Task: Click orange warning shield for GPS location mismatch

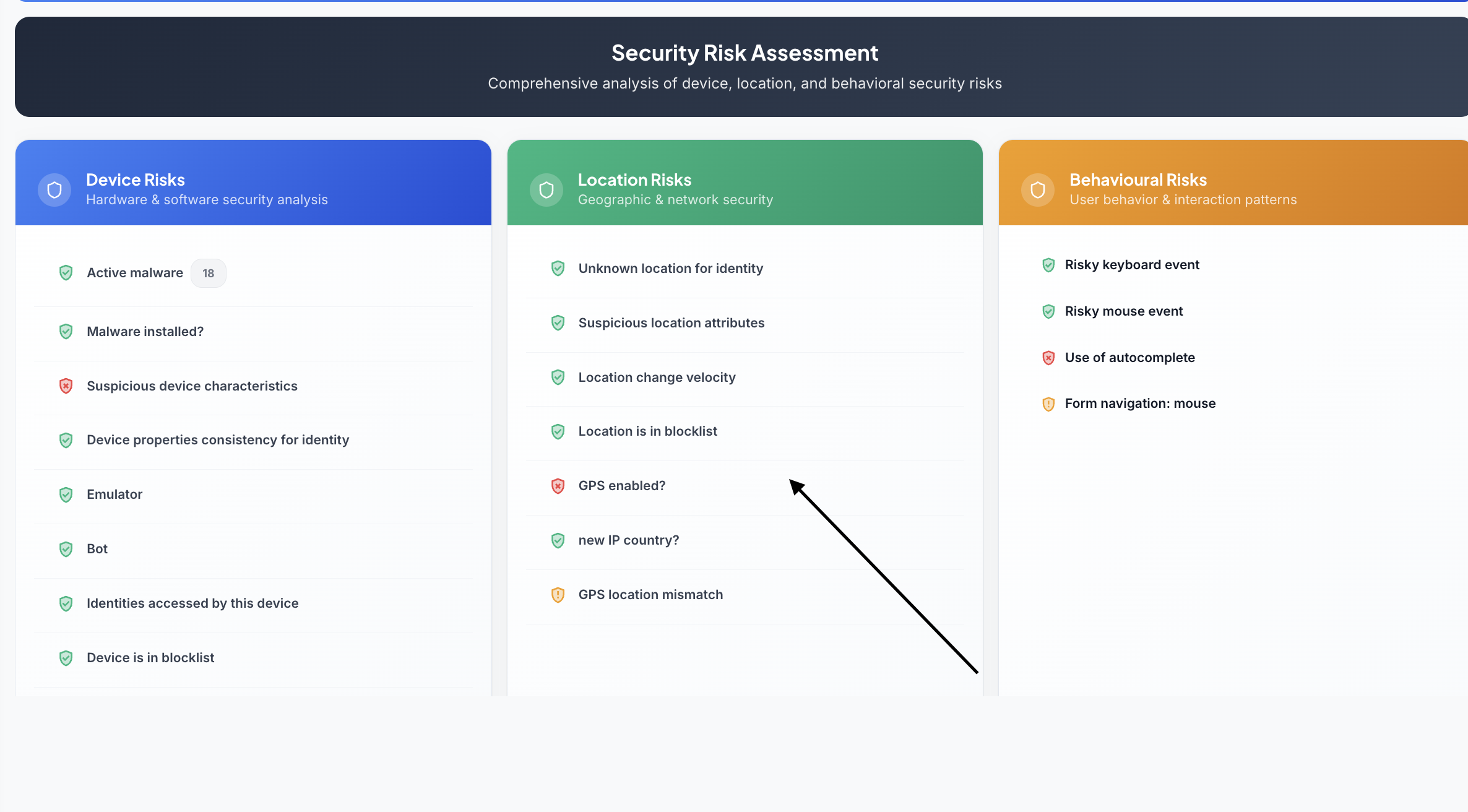Action: tap(558, 595)
